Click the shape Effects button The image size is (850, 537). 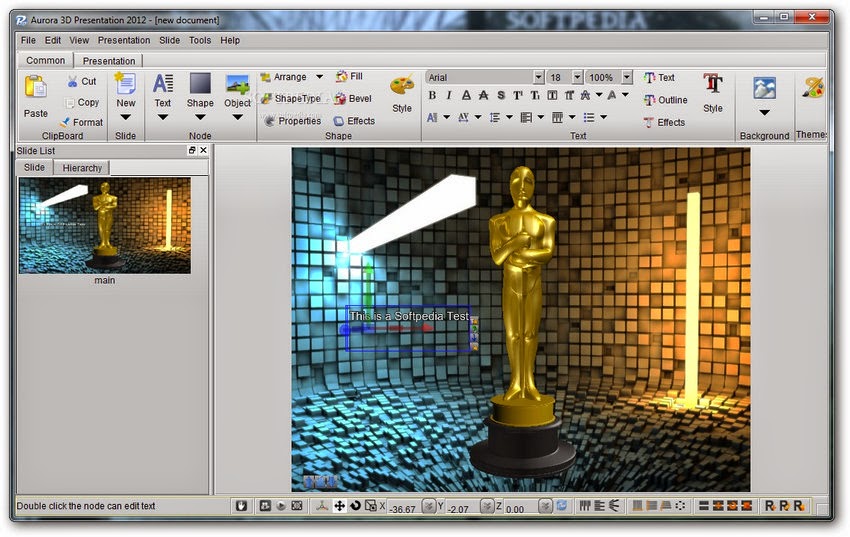tap(354, 121)
